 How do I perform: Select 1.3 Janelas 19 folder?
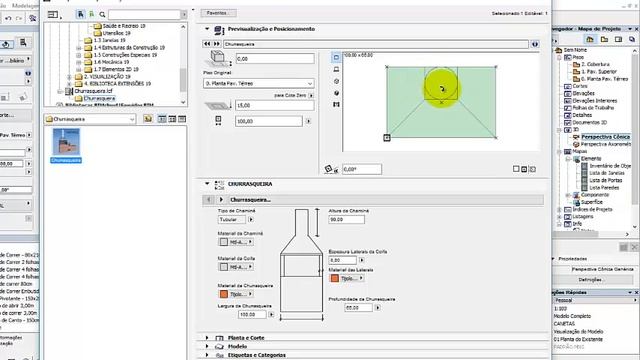coord(109,40)
